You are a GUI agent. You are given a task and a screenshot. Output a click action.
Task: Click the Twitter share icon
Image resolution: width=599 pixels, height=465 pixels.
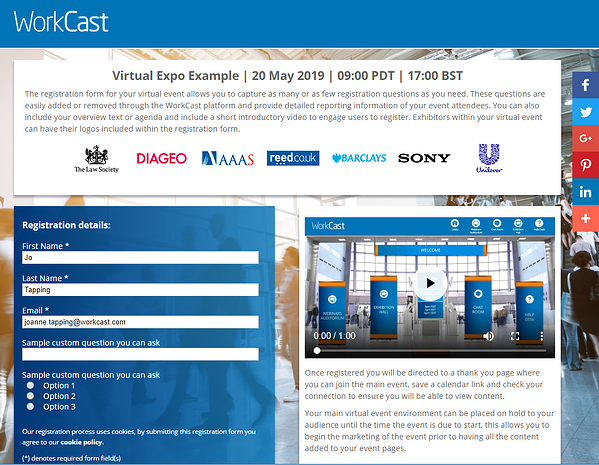[585, 112]
